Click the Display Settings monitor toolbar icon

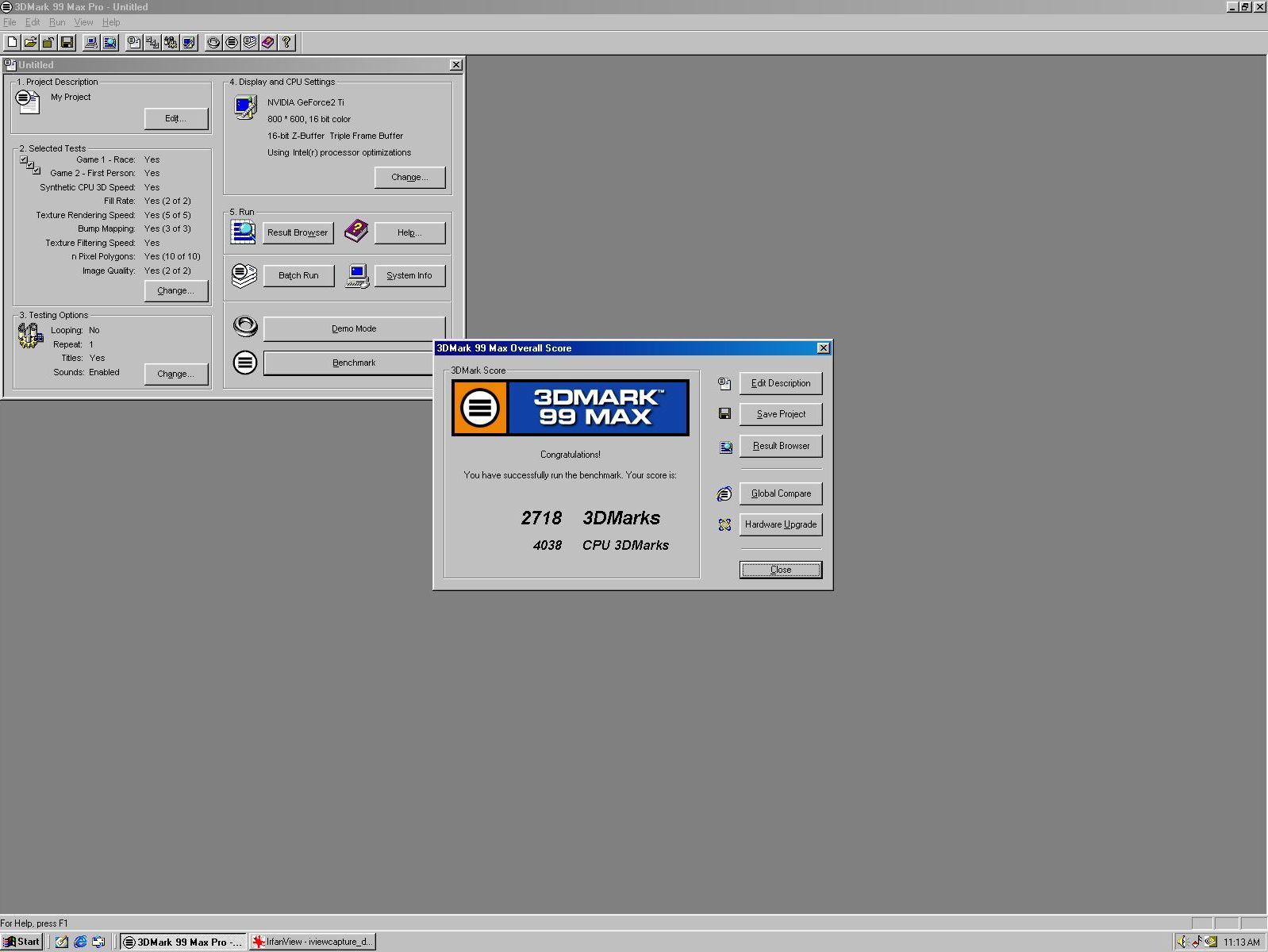(x=189, y=42)
